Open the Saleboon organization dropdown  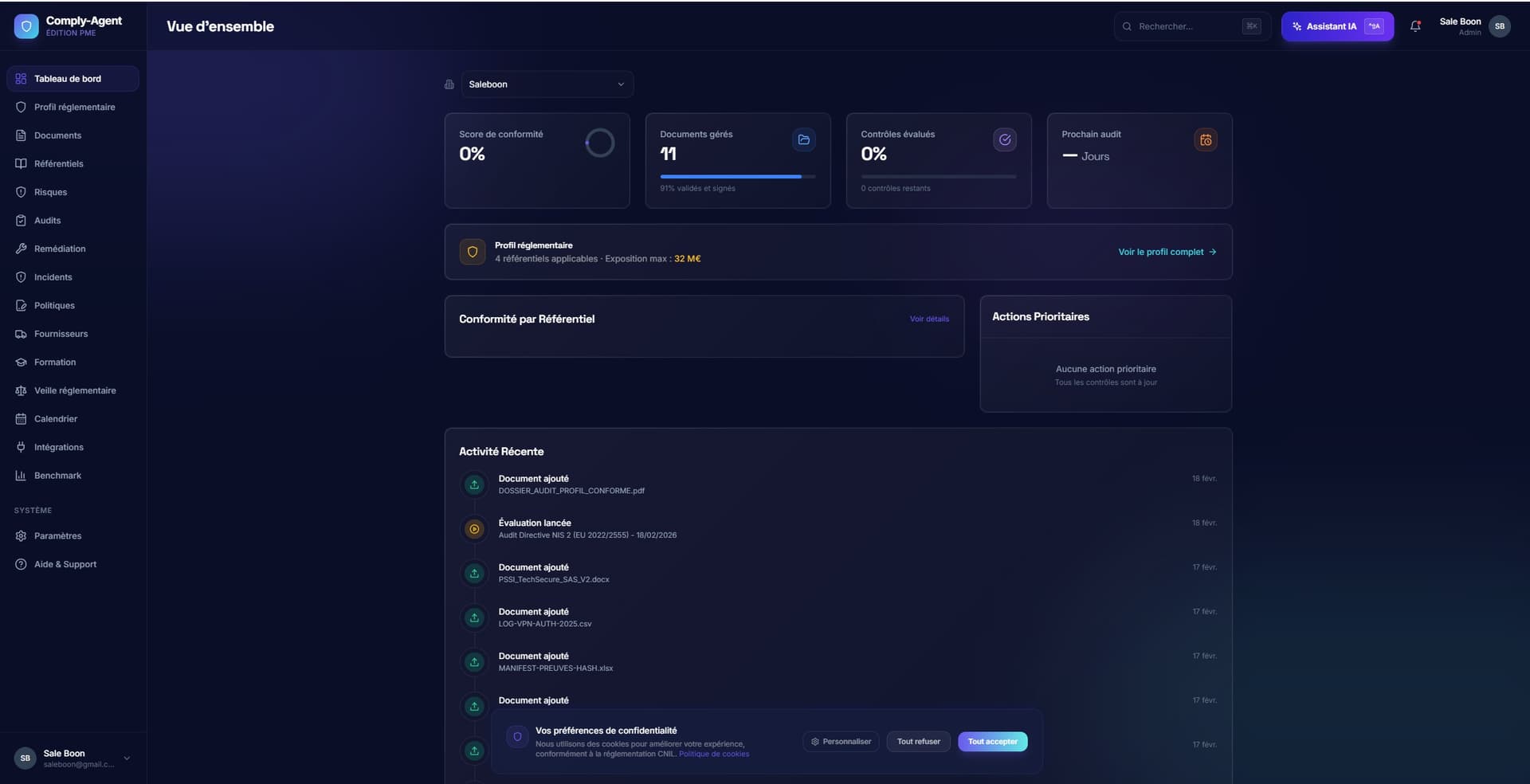pos(547,84)
